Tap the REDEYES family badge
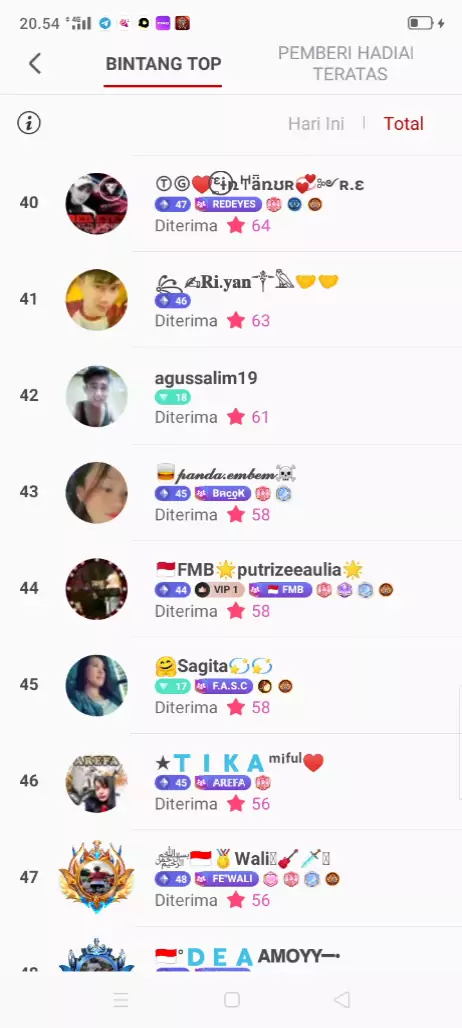This screenshot has height=1028, width=462. [228, 205]
